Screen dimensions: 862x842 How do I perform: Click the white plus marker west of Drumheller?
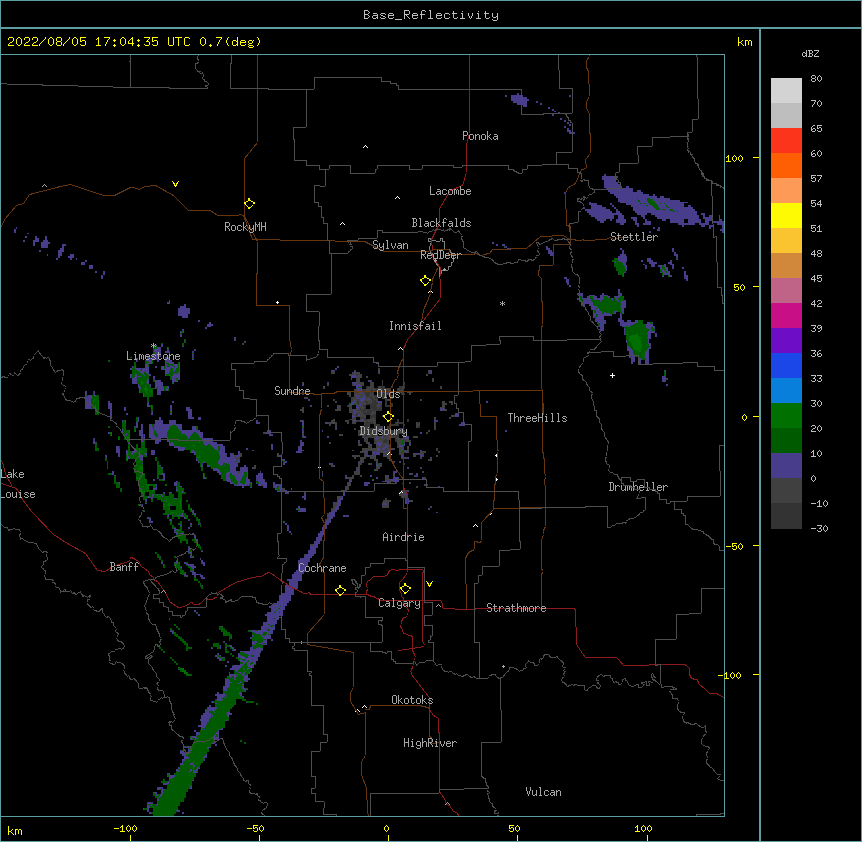click(x=612, y=375)
